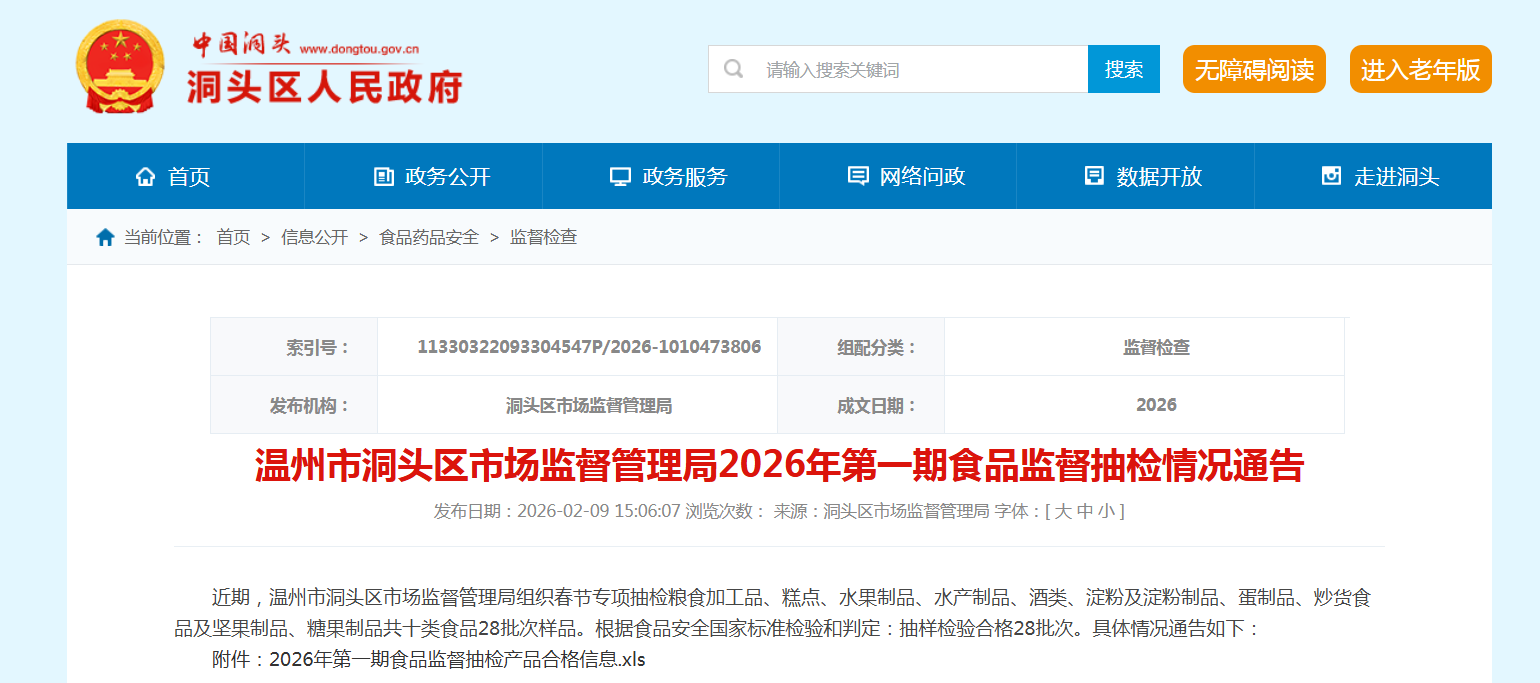Enable 无障碍阅读 accessibility mode
1540x683 pixels.
coord(1254,70)
